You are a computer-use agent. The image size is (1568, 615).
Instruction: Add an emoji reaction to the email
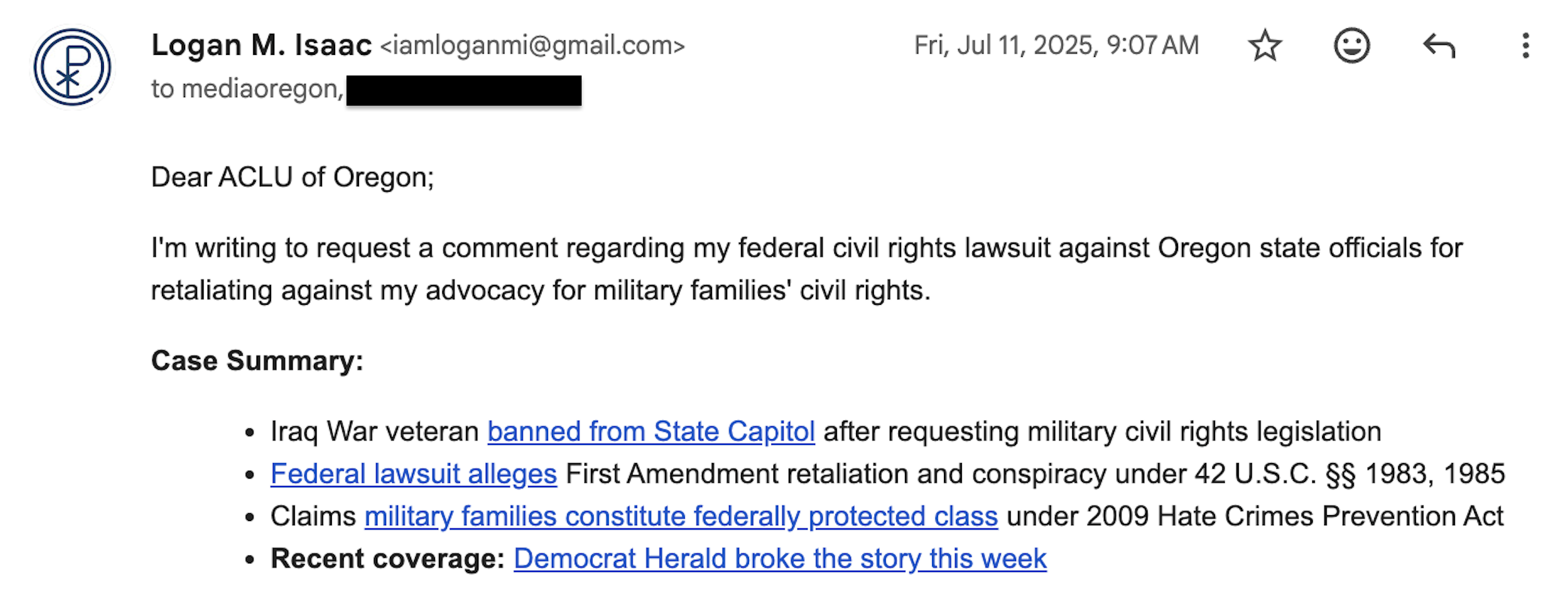1351,46
